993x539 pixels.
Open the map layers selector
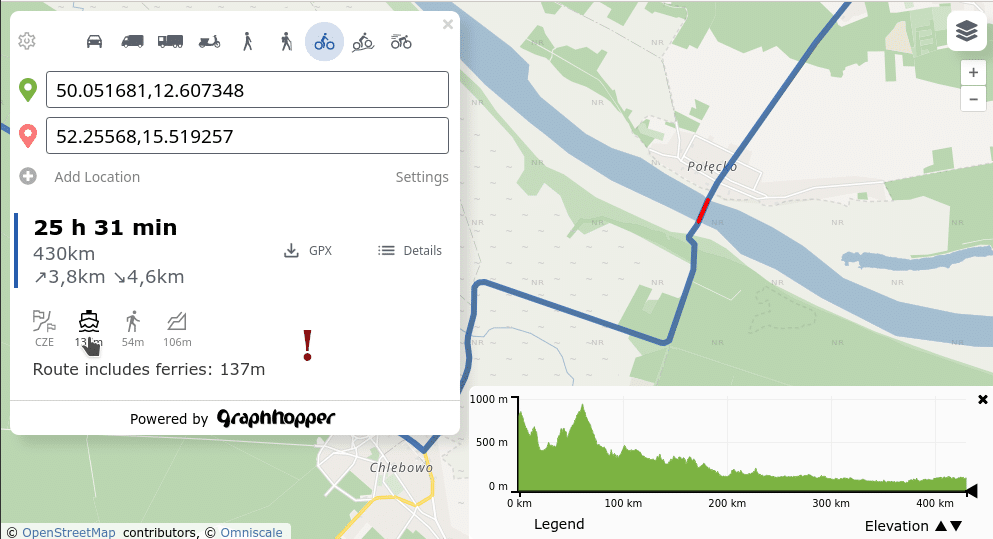click(965, 31)
